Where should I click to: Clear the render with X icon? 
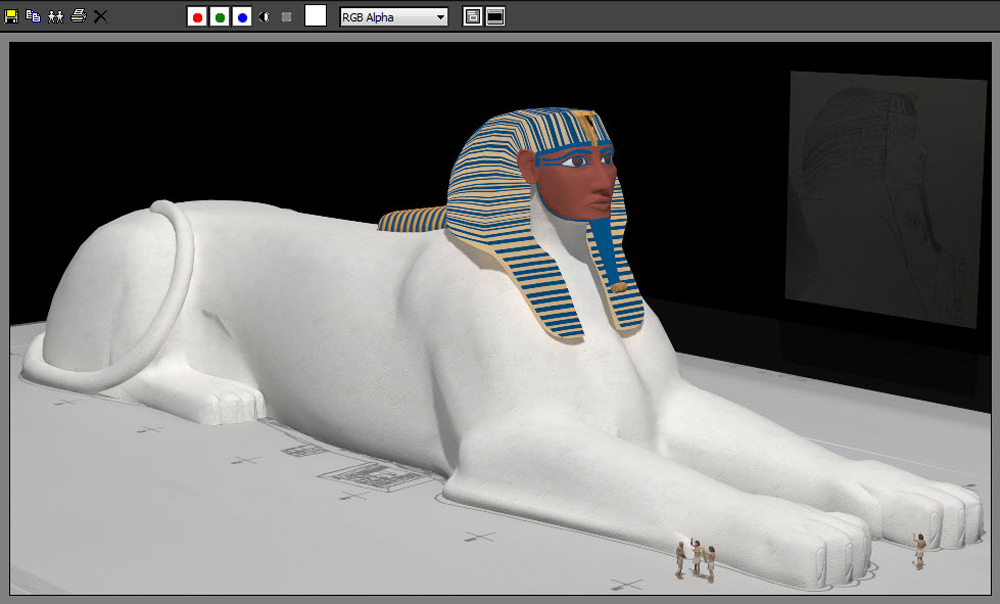[x=100, y=16]
